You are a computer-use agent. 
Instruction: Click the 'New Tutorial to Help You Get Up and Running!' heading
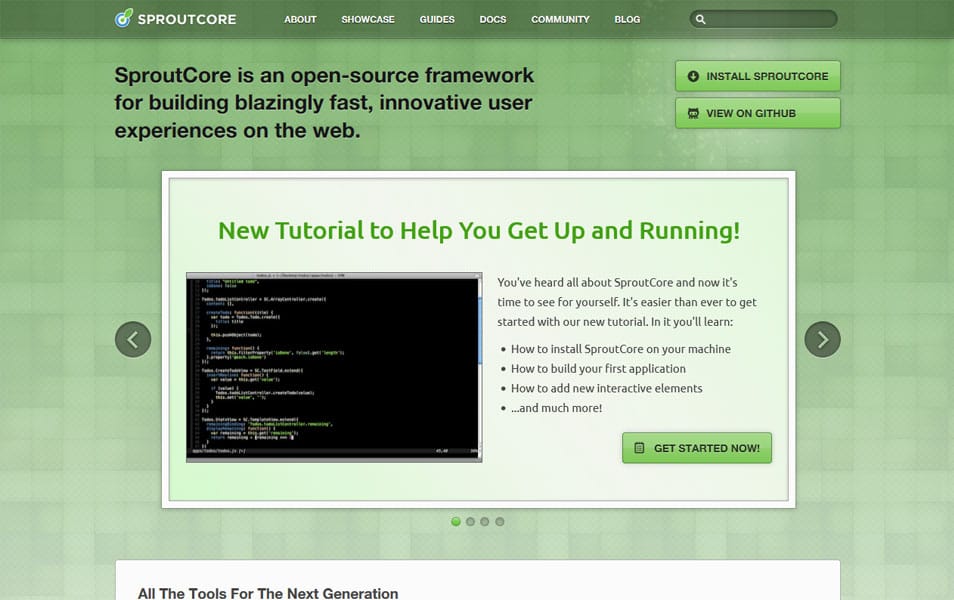[479, 231]
